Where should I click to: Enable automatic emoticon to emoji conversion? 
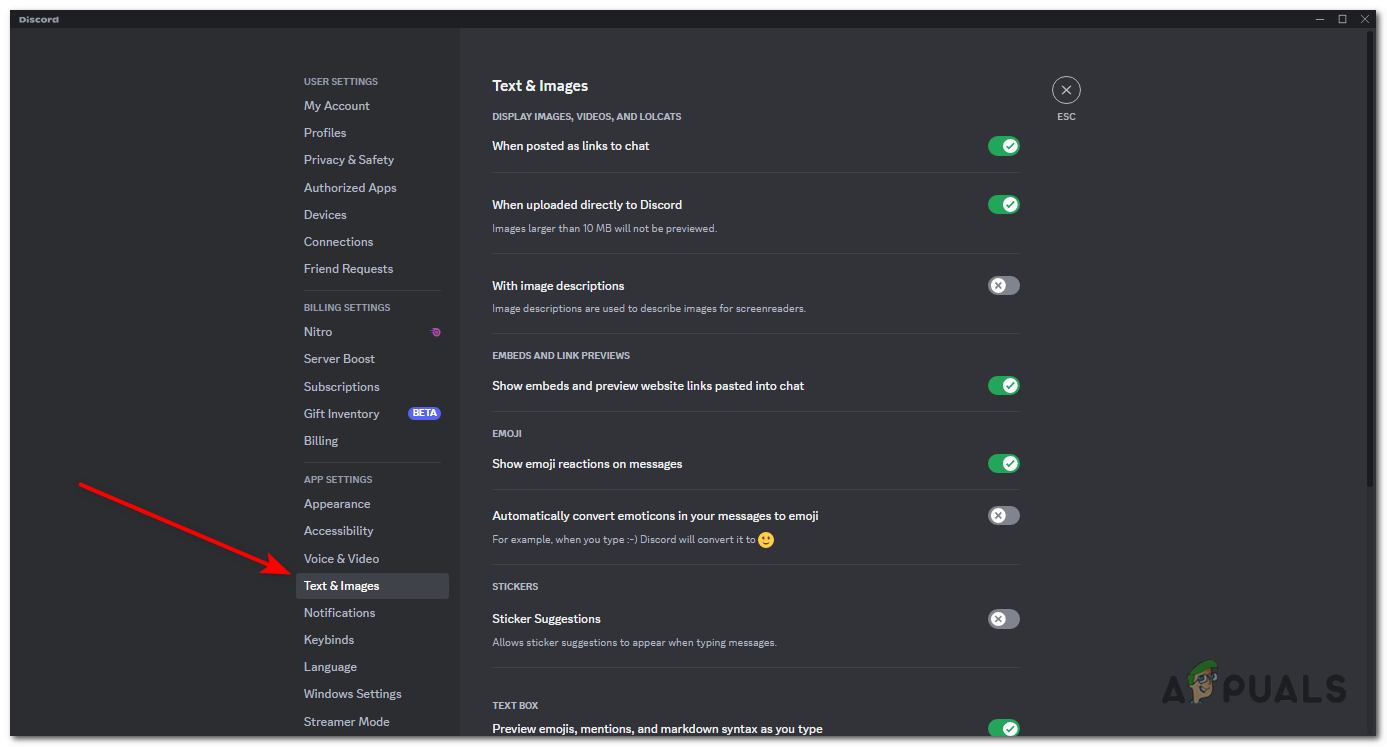tap(1003, 516)
